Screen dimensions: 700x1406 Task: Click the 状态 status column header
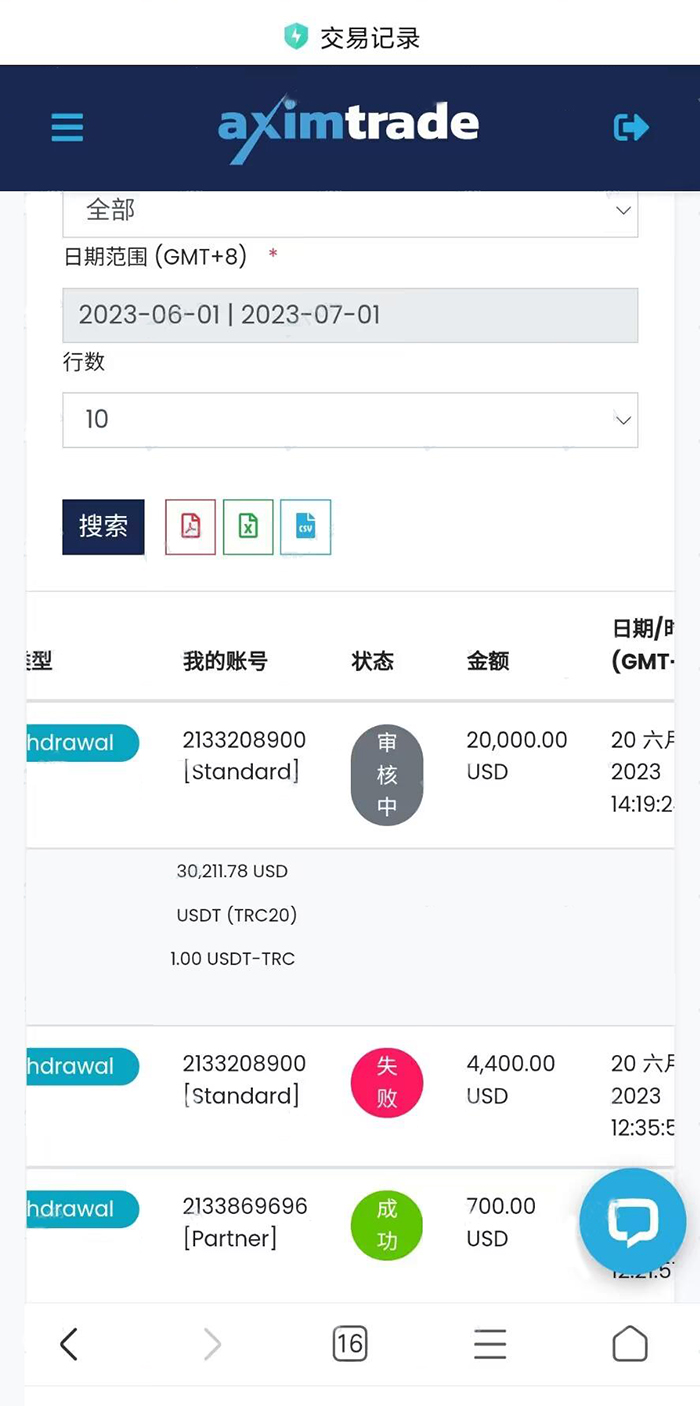[373, 661]
